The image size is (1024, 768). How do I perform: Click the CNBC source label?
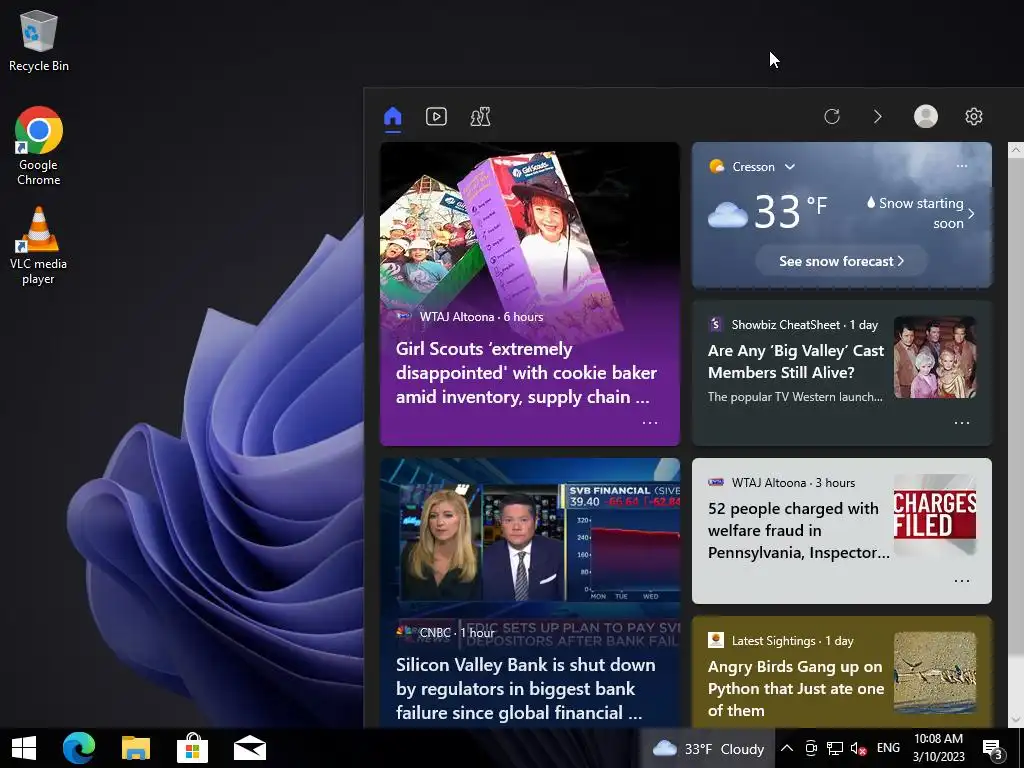click(435, 633)
